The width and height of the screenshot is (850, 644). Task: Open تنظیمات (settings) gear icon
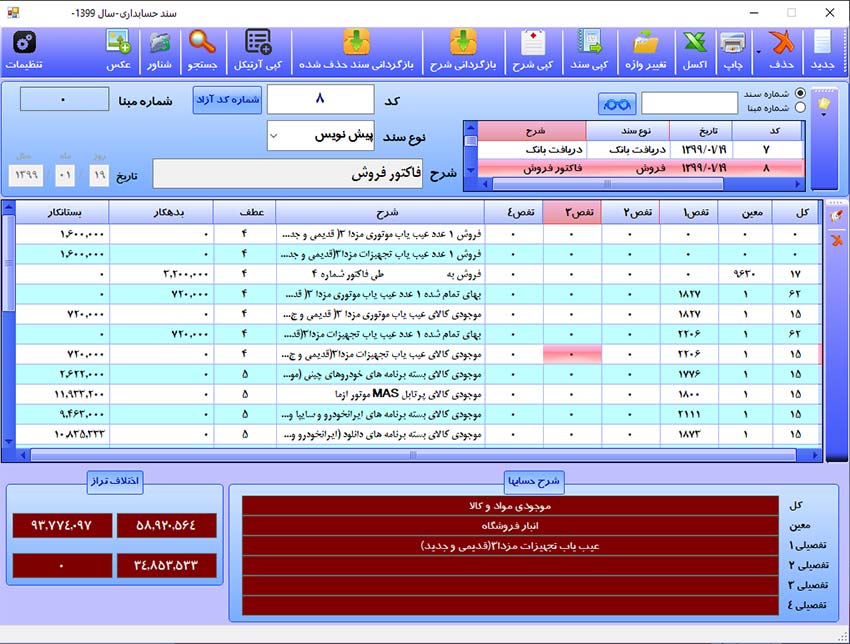(24, 42)
